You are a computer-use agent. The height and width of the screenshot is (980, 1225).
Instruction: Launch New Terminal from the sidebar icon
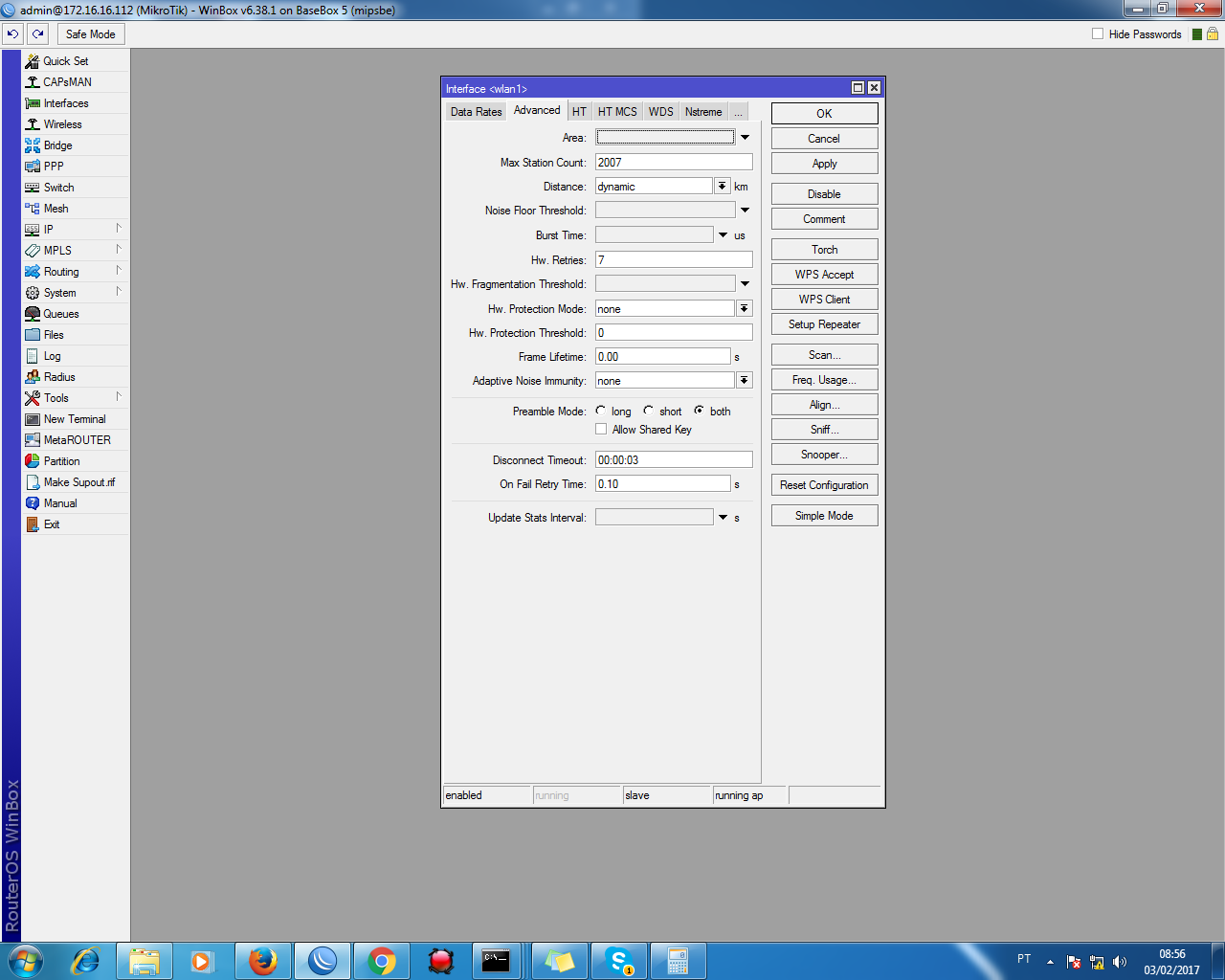coord(33,419)
